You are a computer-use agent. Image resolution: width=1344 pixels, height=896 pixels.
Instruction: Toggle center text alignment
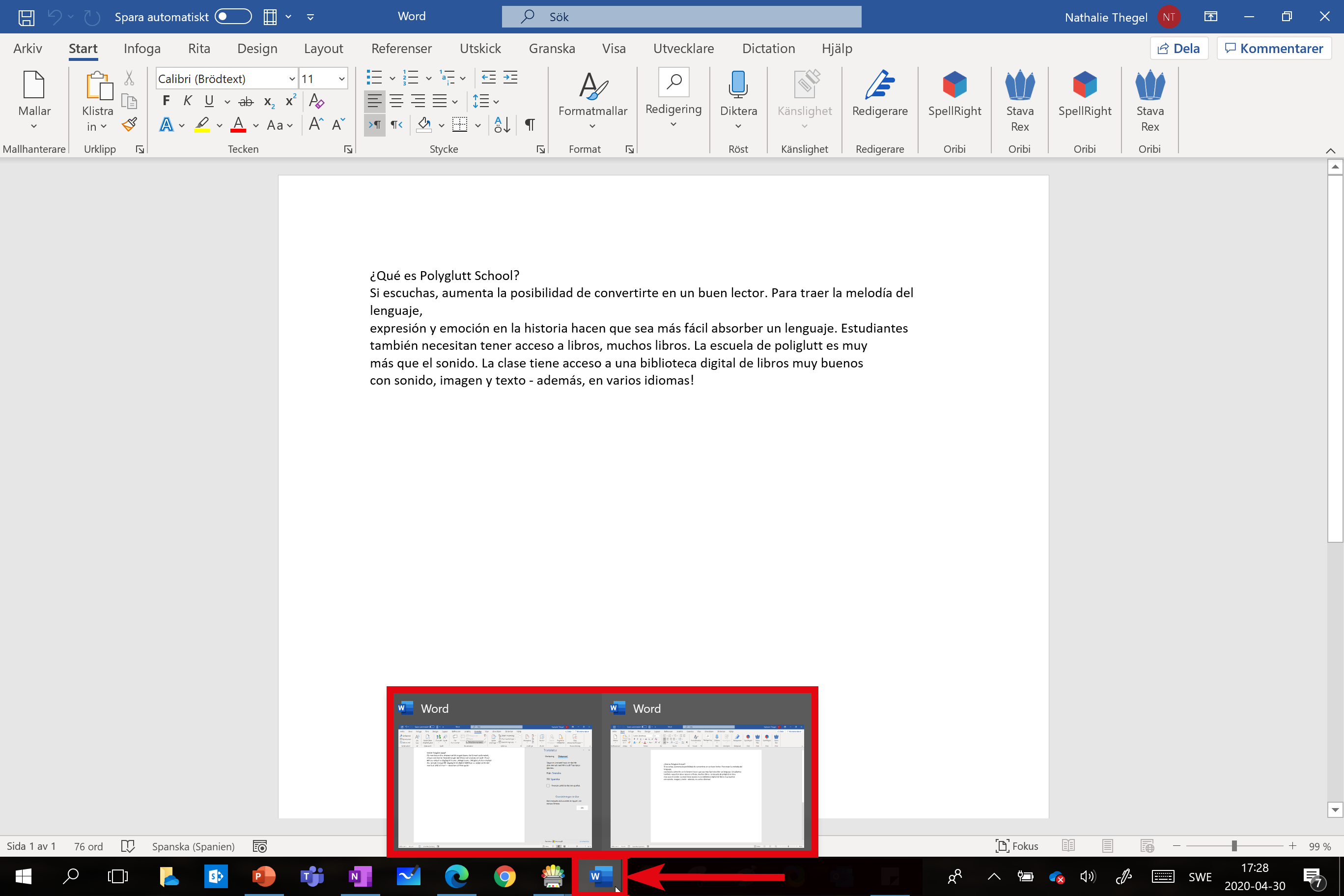pyautogui.click(x=396, y=102)
